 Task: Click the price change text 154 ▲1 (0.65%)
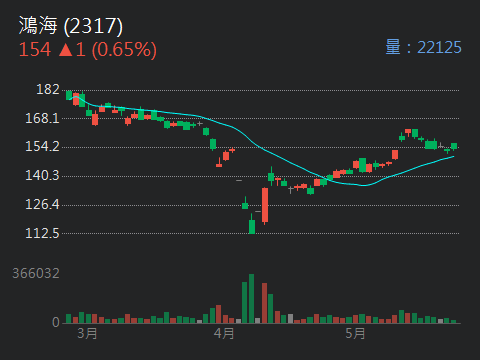point(88,50)
